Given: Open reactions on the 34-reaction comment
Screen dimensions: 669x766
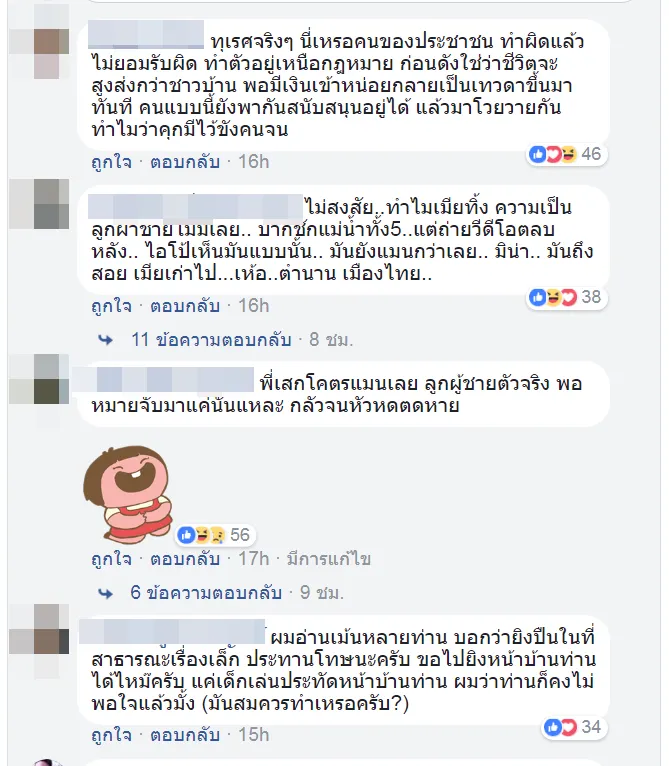Looking at the screenshot, I should [x=574, y=727].
